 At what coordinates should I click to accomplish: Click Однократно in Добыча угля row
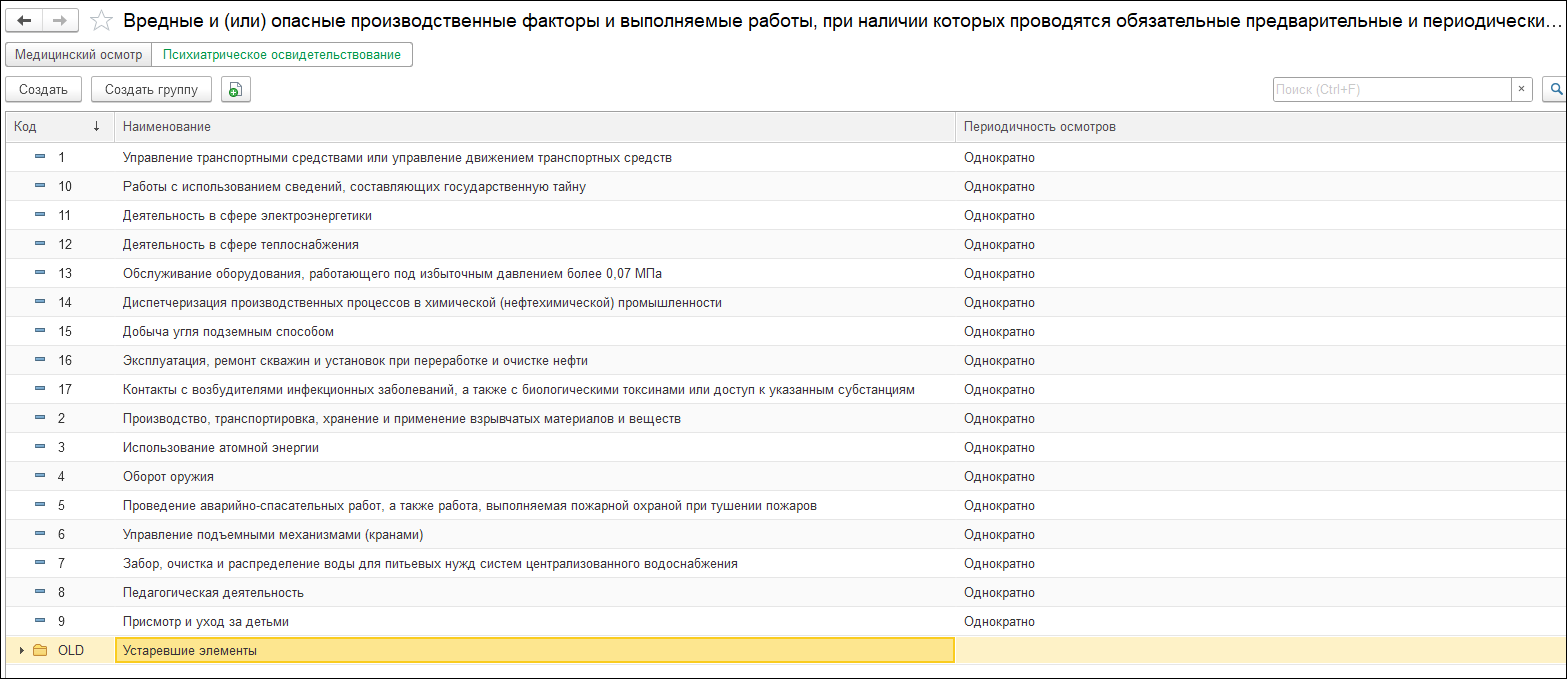pos(999,331)
